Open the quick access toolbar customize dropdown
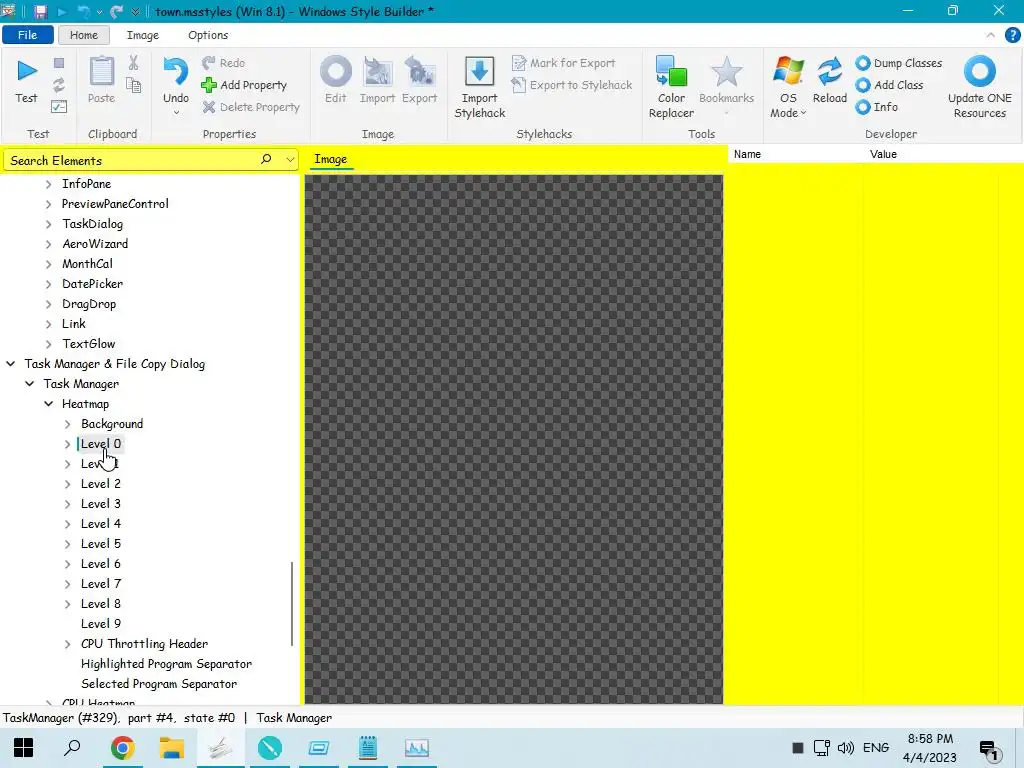The height and width of the screenshot is (768, 1024). [x=136, y=11]
